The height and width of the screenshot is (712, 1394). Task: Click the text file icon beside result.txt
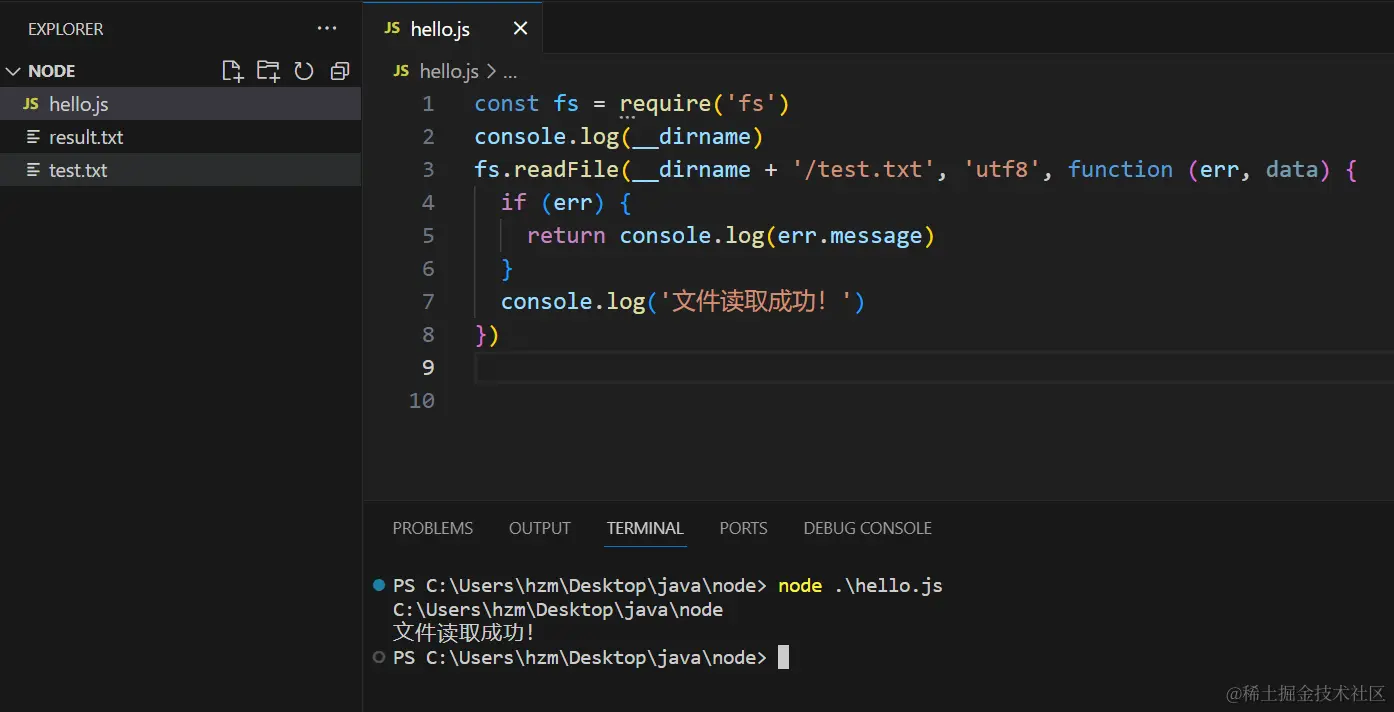pyautogui.click(x=33, y=137)
